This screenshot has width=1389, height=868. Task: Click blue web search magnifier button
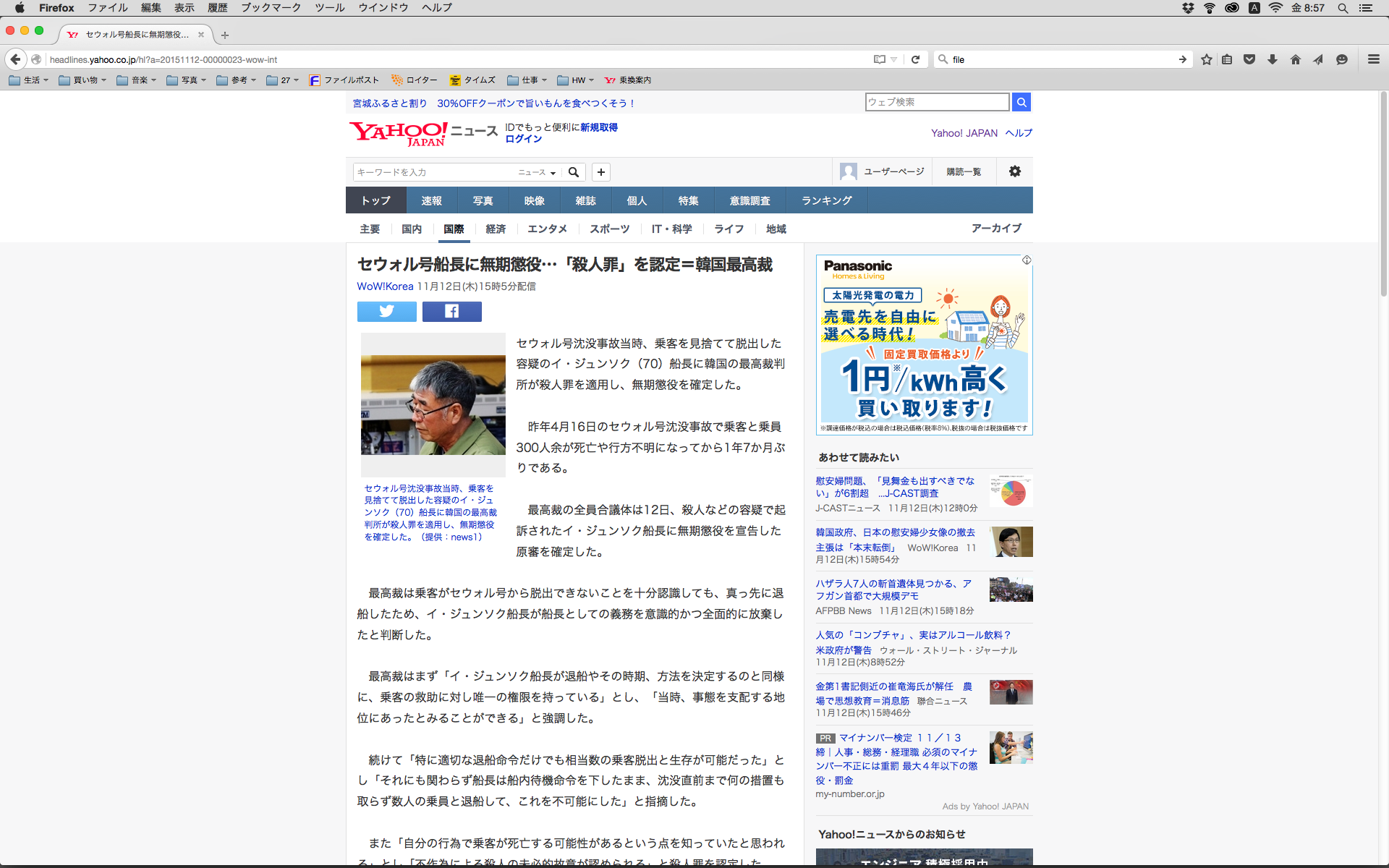tap(1021, 102)
